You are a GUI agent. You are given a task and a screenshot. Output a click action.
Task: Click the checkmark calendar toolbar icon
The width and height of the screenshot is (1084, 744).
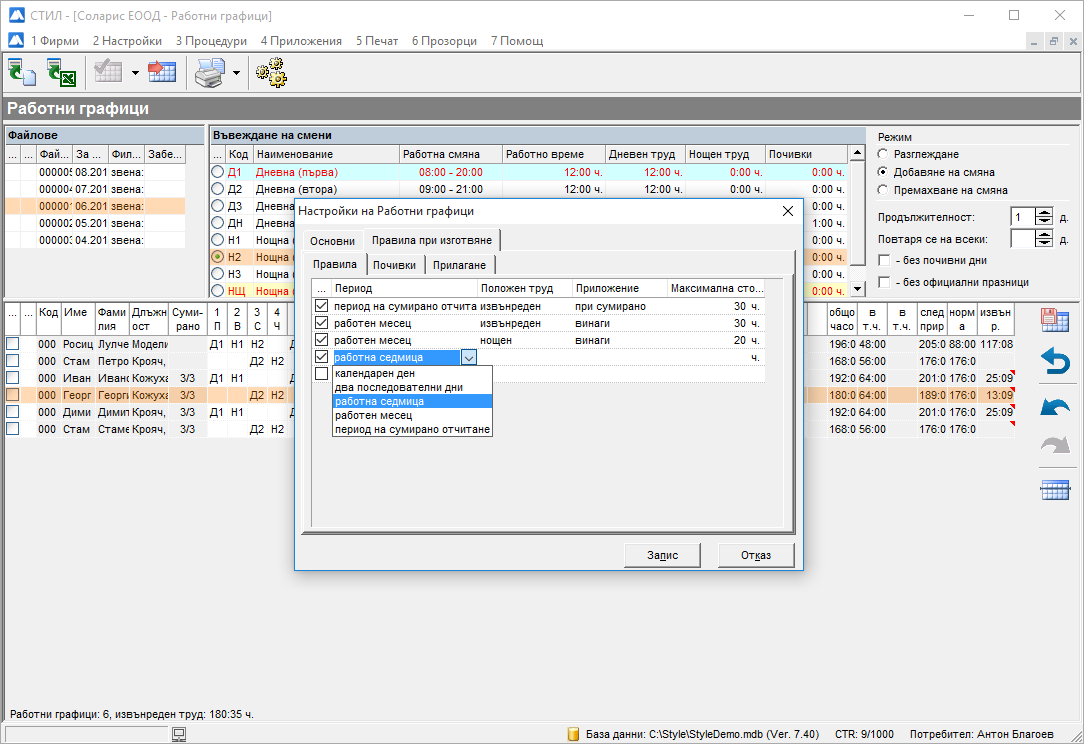coord(109,72)
